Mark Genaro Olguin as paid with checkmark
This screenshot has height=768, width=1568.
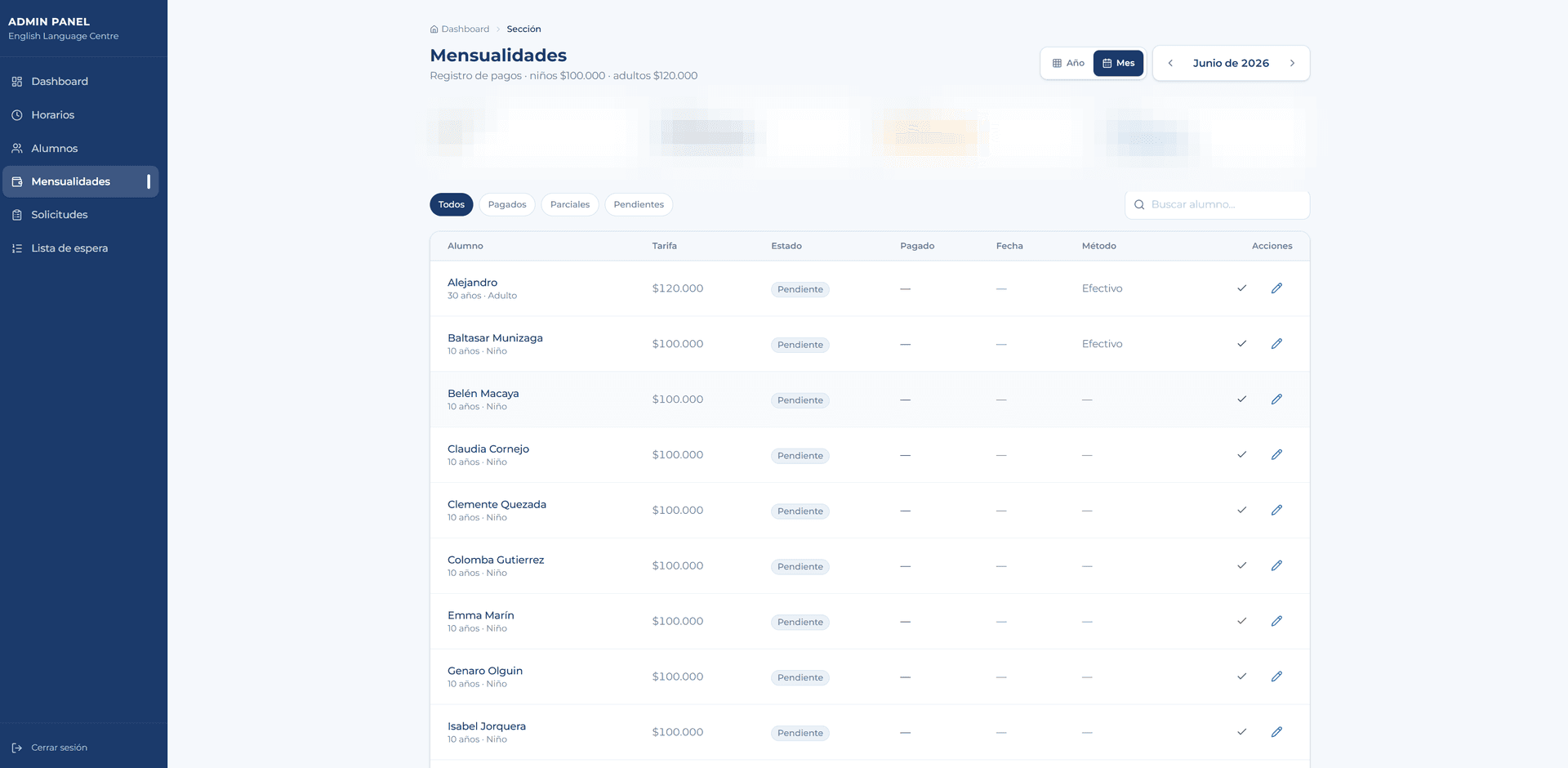pos(1241,676)
